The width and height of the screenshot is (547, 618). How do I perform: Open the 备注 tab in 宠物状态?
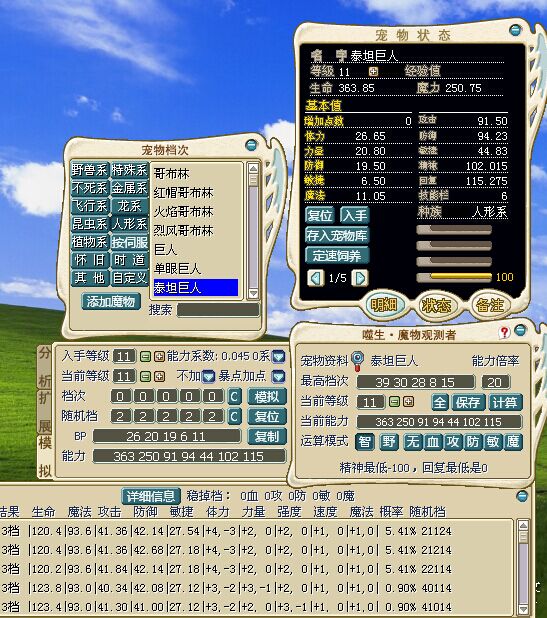pos(489,305)
